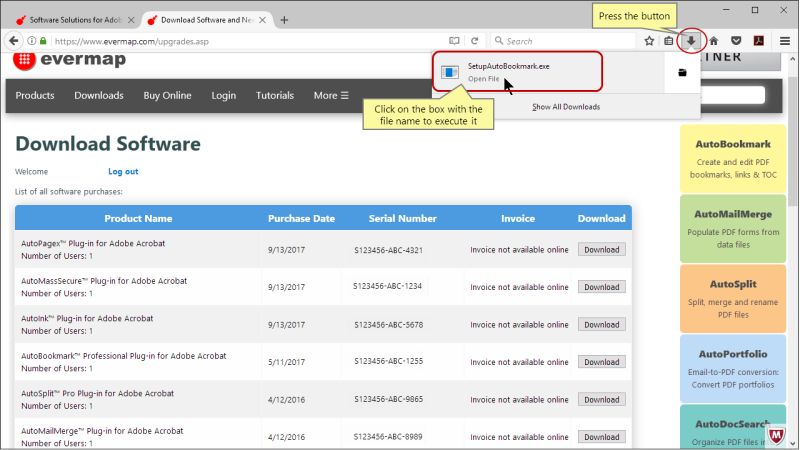Screen dimensions: 800x450
Task: Open the AutoPortfolio product card
Action: coord(733,368)
